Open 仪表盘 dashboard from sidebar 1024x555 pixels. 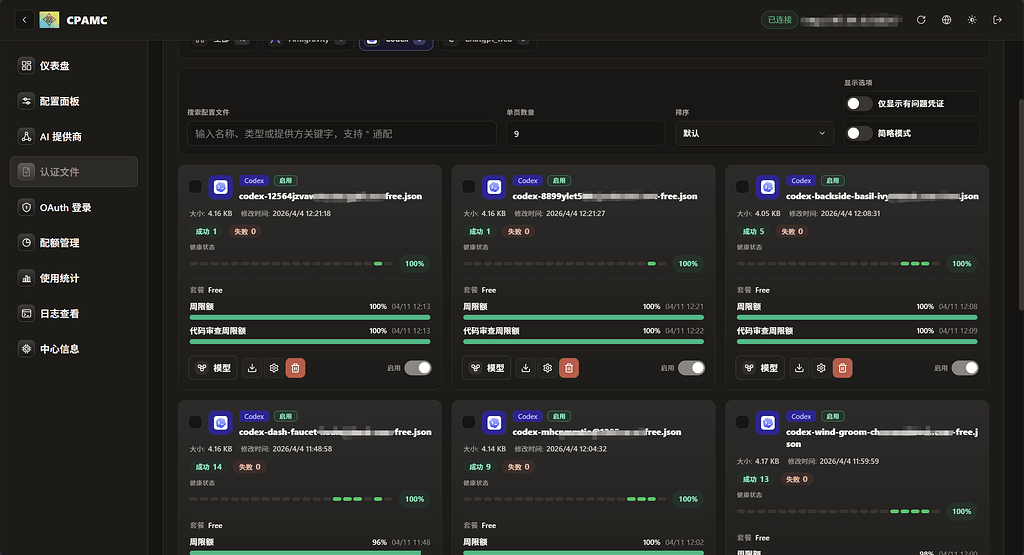coord(74,65)
